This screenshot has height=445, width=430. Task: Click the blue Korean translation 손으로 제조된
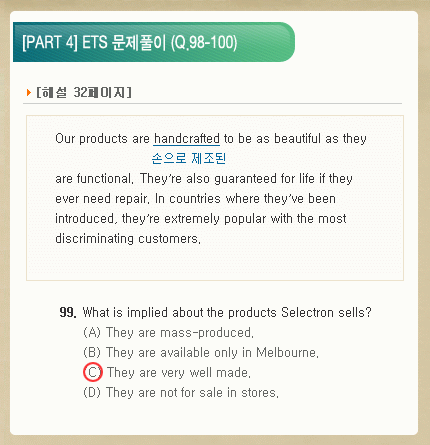click(189, 158)
